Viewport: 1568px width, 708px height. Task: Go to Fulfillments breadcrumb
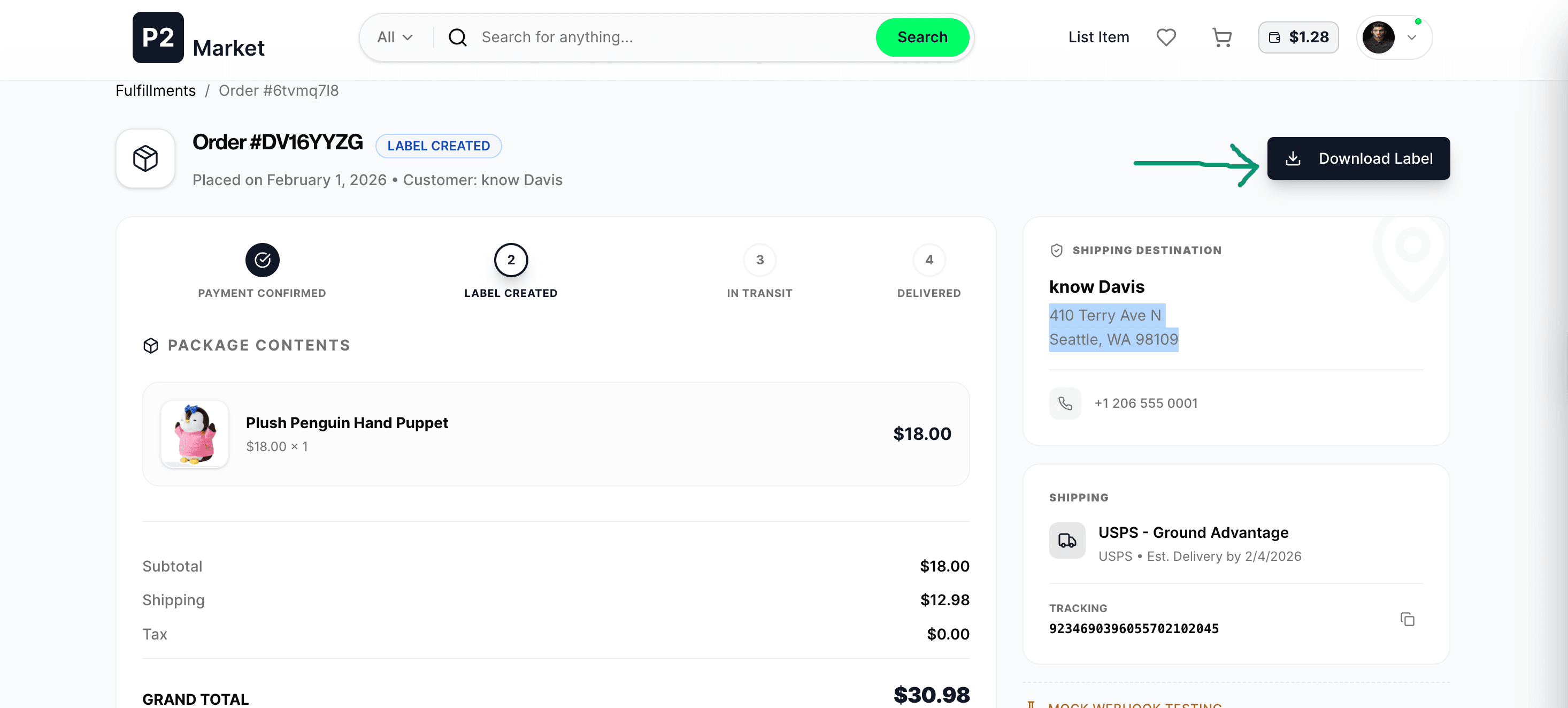coord(156,91)
